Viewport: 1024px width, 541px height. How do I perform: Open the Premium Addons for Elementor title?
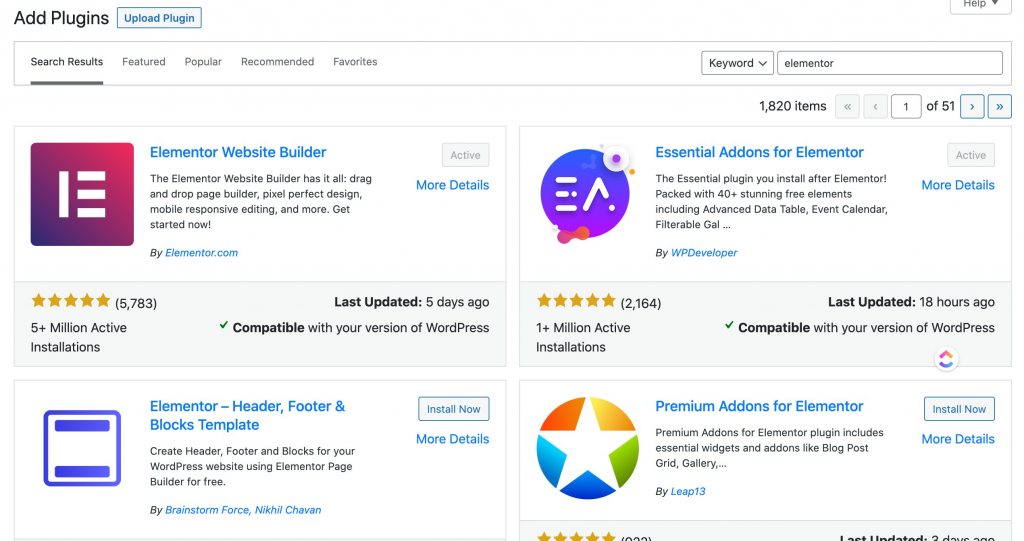760,406
